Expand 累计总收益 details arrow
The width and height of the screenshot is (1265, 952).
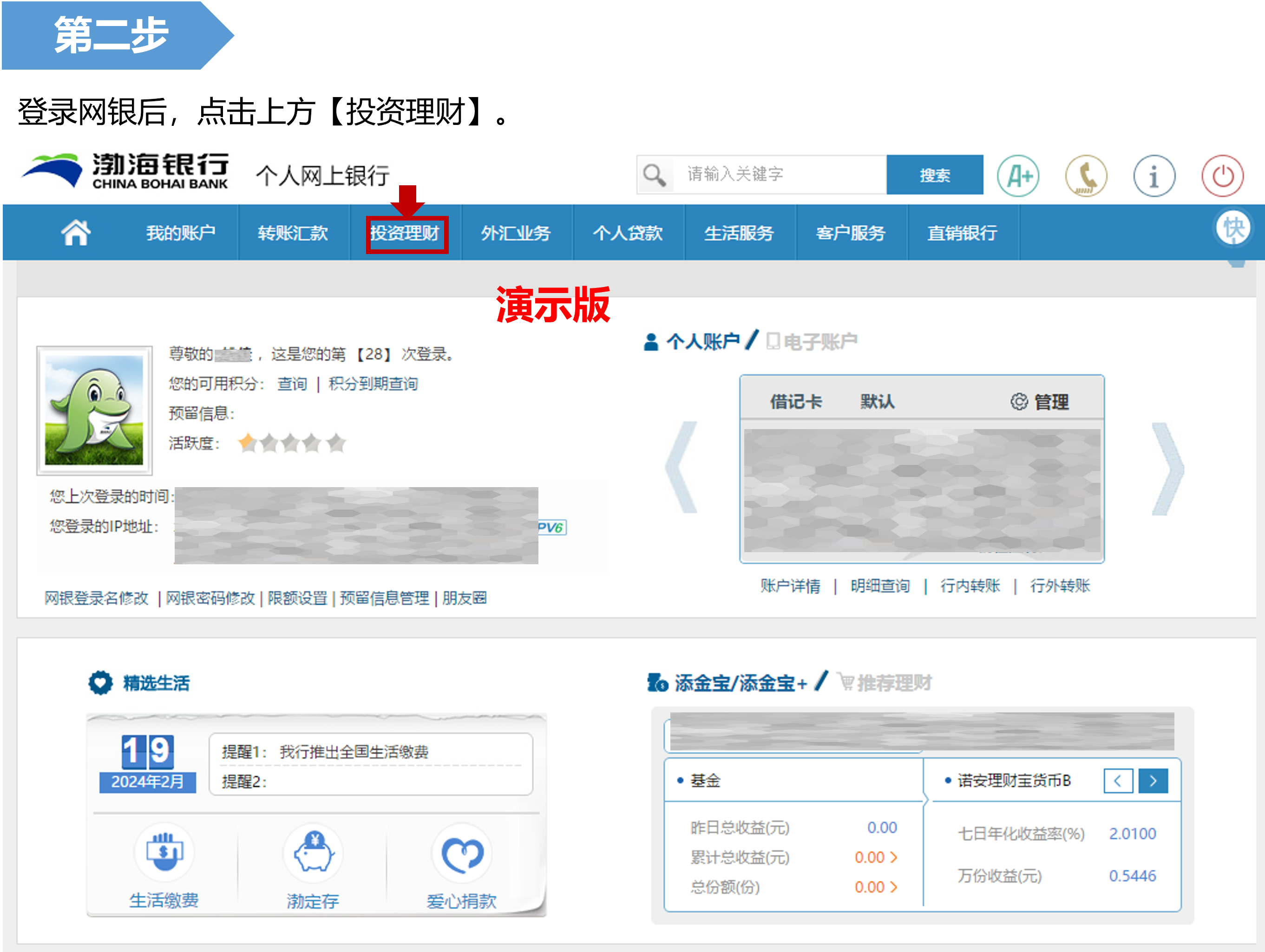(x=894, y=857)
